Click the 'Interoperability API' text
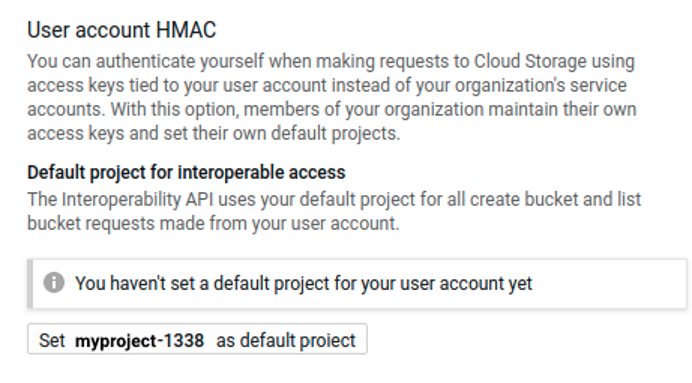This screenshot has width=692, height=383. point(137,199)
